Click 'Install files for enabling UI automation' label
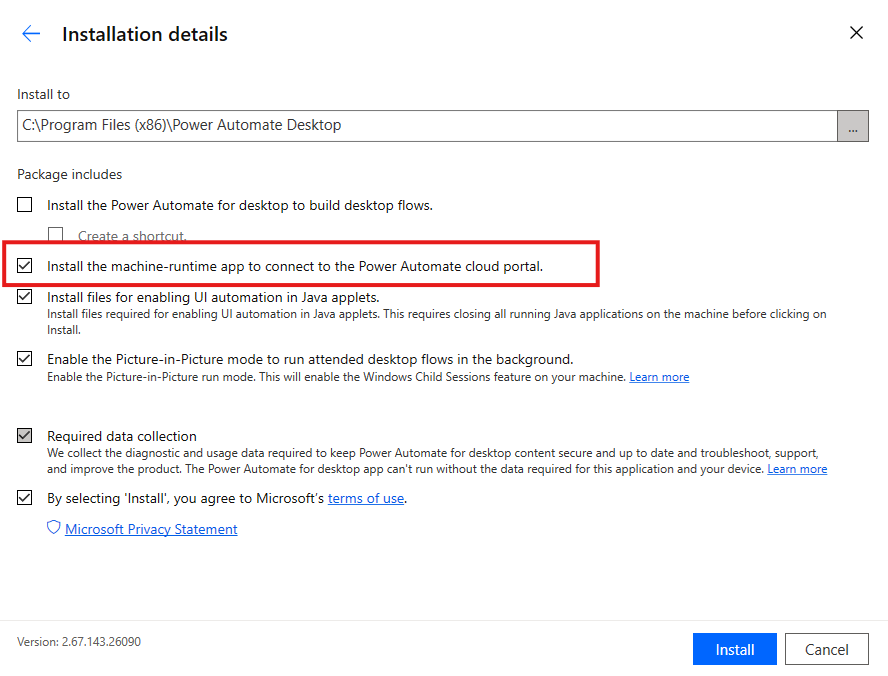Image resolution: width=888 pixels, height=676 pixels. (213, 297)
